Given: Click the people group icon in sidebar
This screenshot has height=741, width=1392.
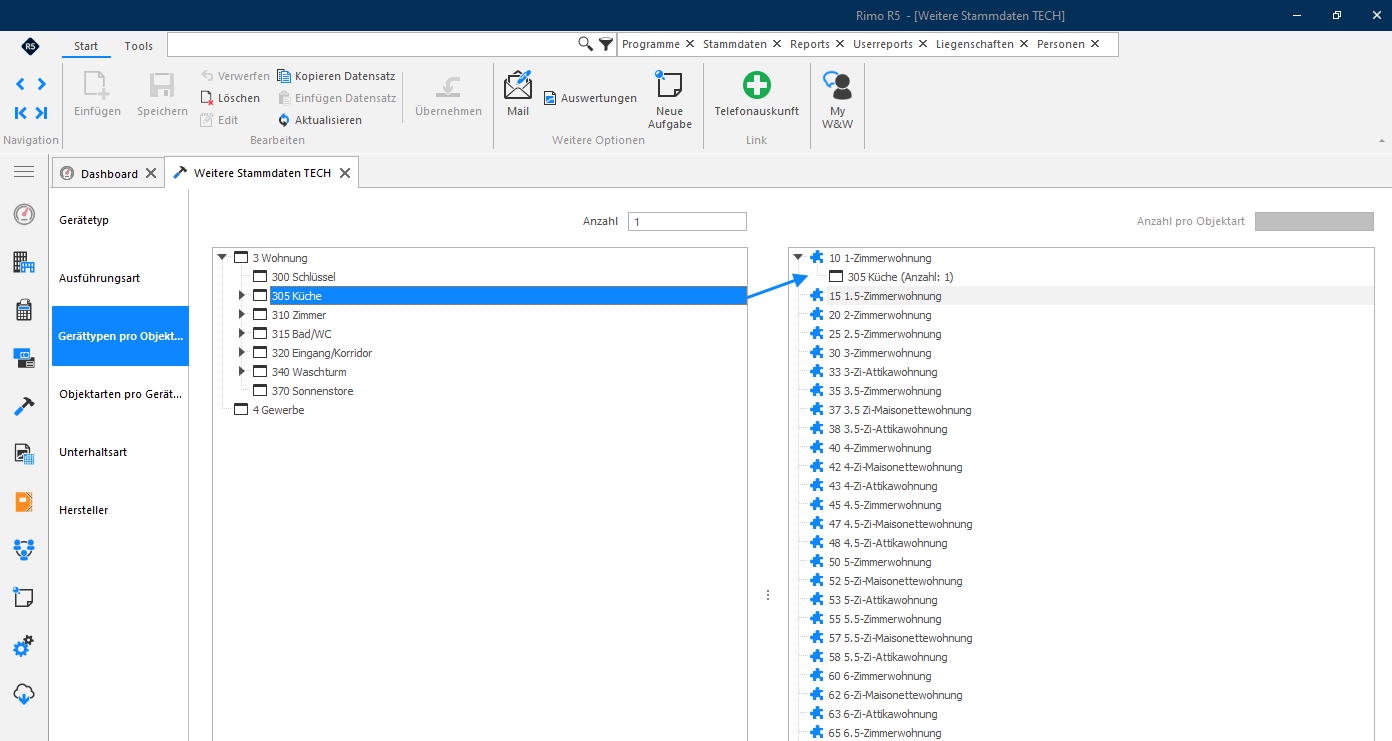Looking at the screenshot, I should pyautogui.click(x=24, y=549).
